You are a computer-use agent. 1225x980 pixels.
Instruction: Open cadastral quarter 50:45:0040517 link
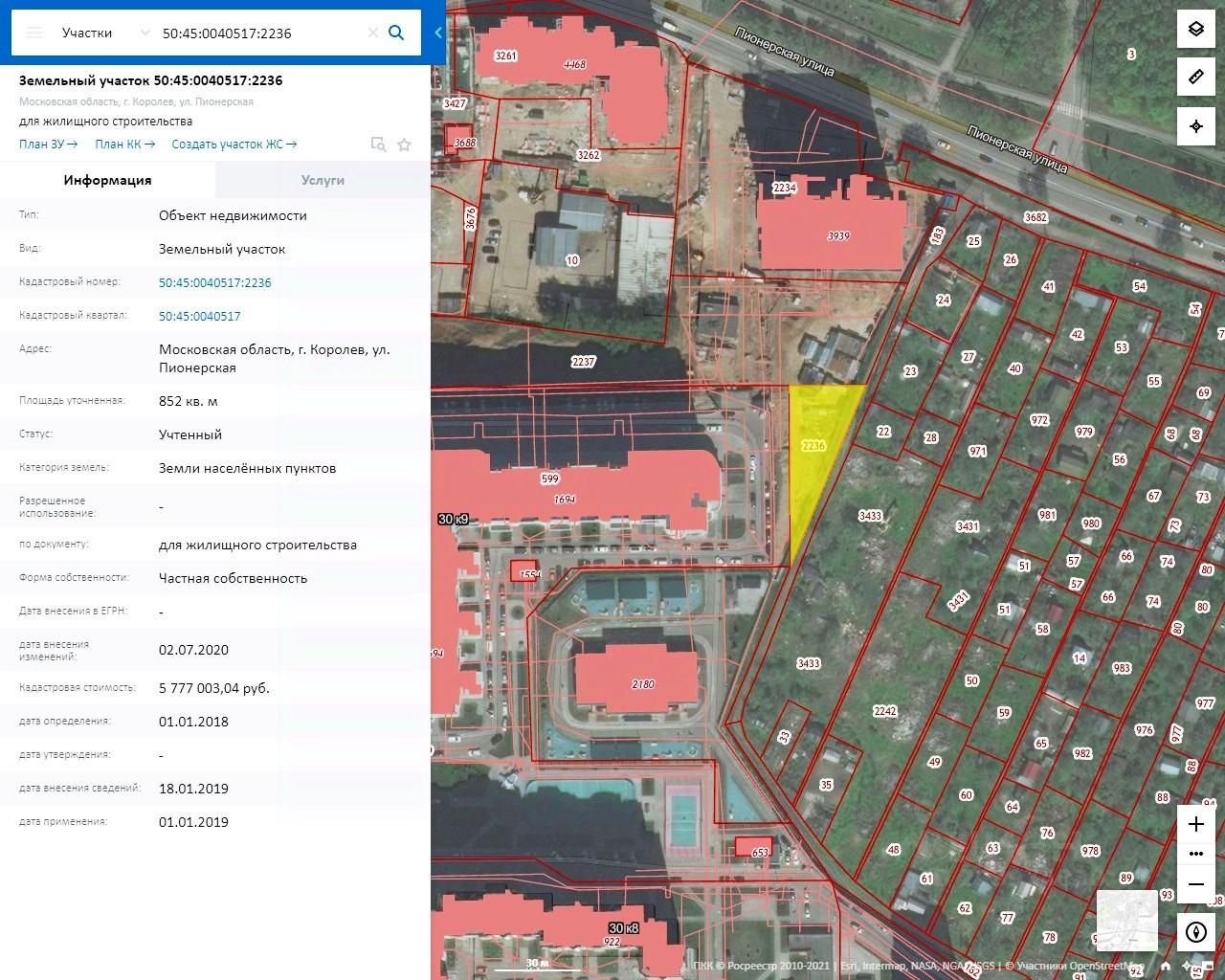coord(199,316)
